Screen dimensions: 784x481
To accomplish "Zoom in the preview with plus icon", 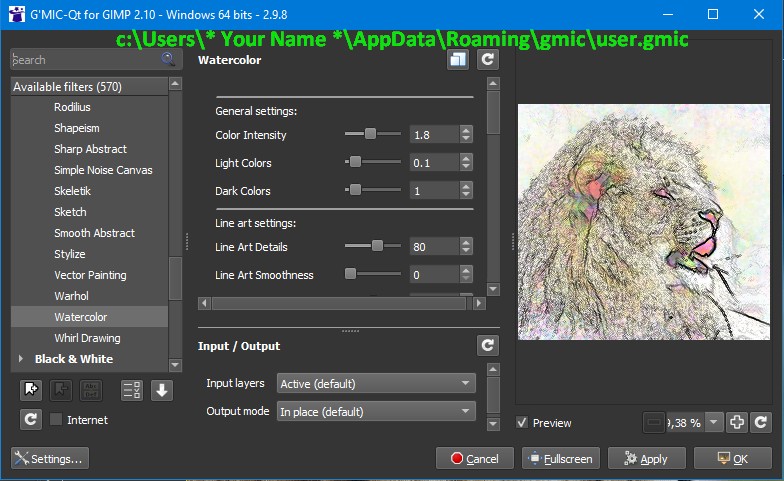I will [x=736, y=422].
